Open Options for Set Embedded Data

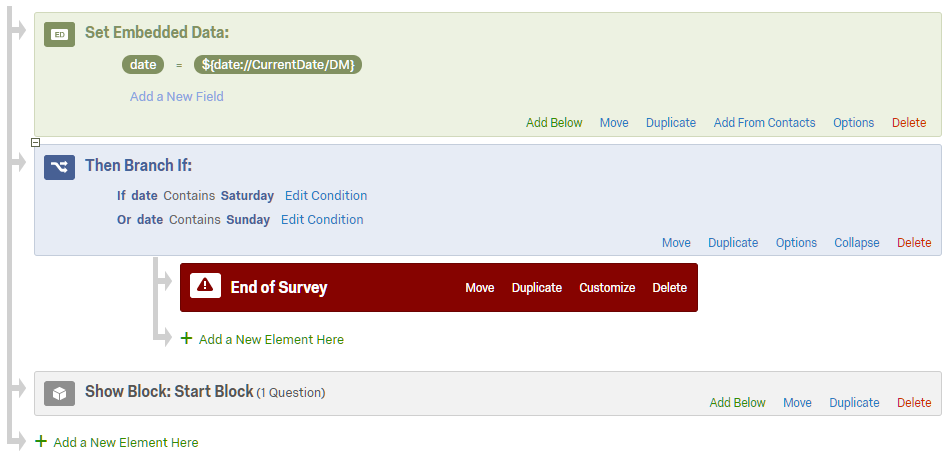click(x=853, y=123)
